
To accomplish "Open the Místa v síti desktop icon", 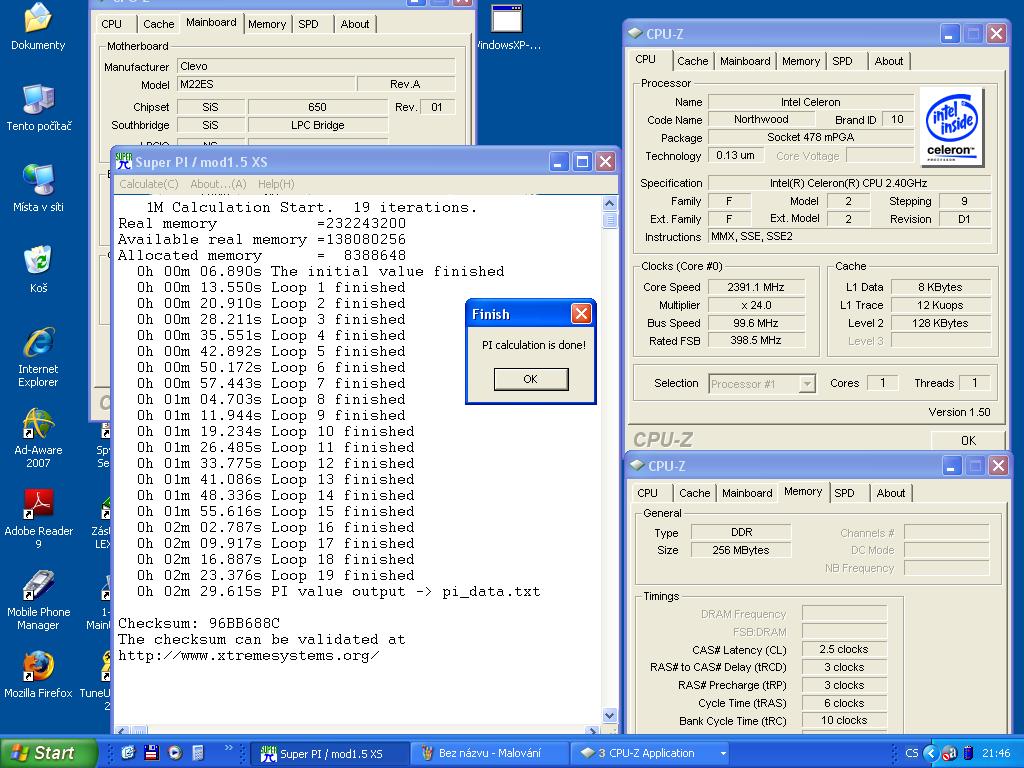I will (39, 188).
